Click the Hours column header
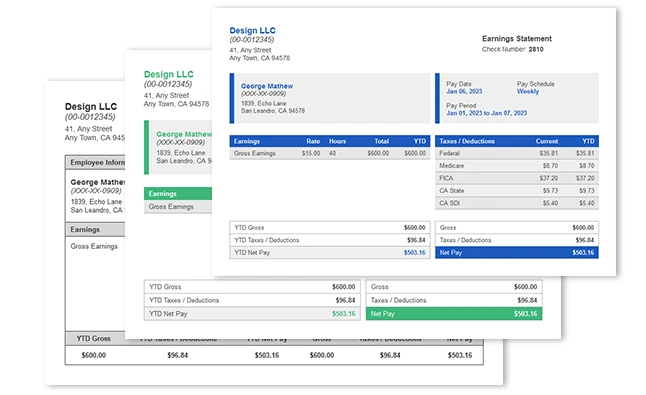Viewport: 646px width, 395px height. 337,141
